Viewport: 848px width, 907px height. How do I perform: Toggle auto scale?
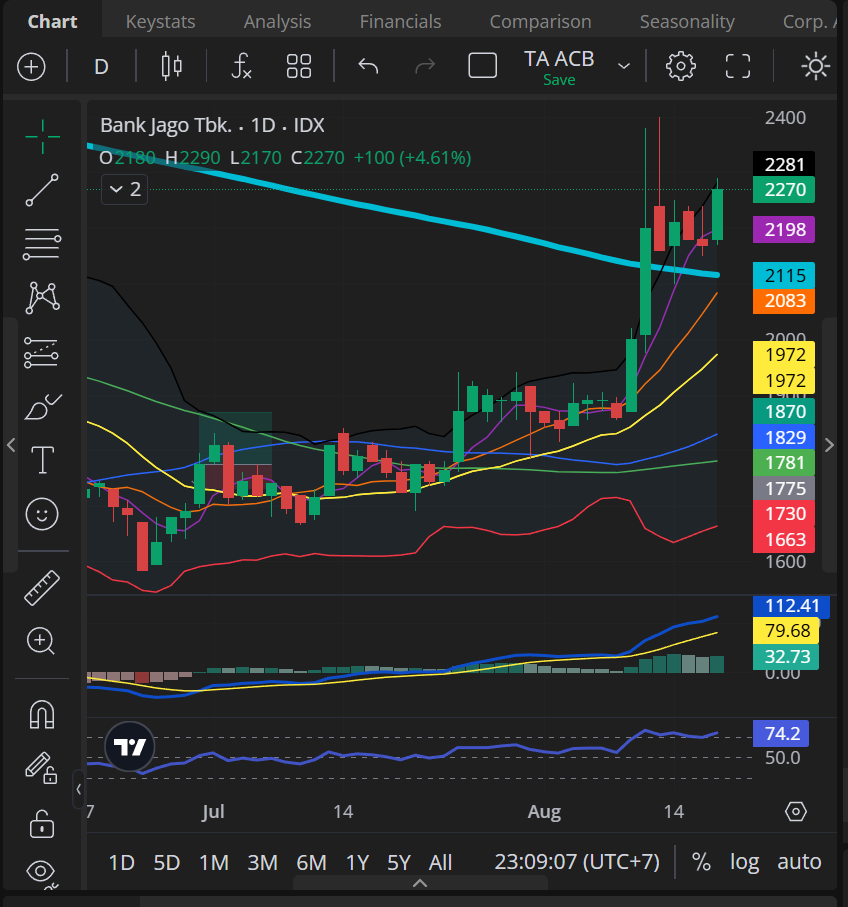pyautogui.click(x=799, y=862)
